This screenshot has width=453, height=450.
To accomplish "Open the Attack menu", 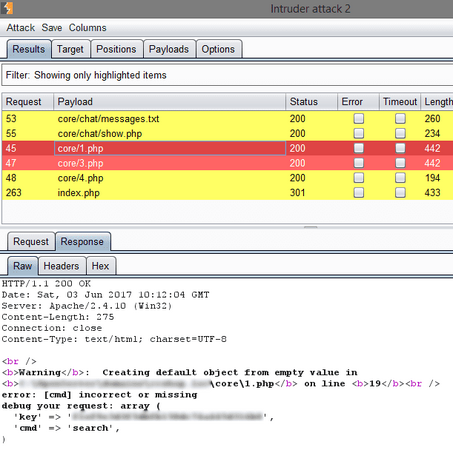I will [21, 28].
